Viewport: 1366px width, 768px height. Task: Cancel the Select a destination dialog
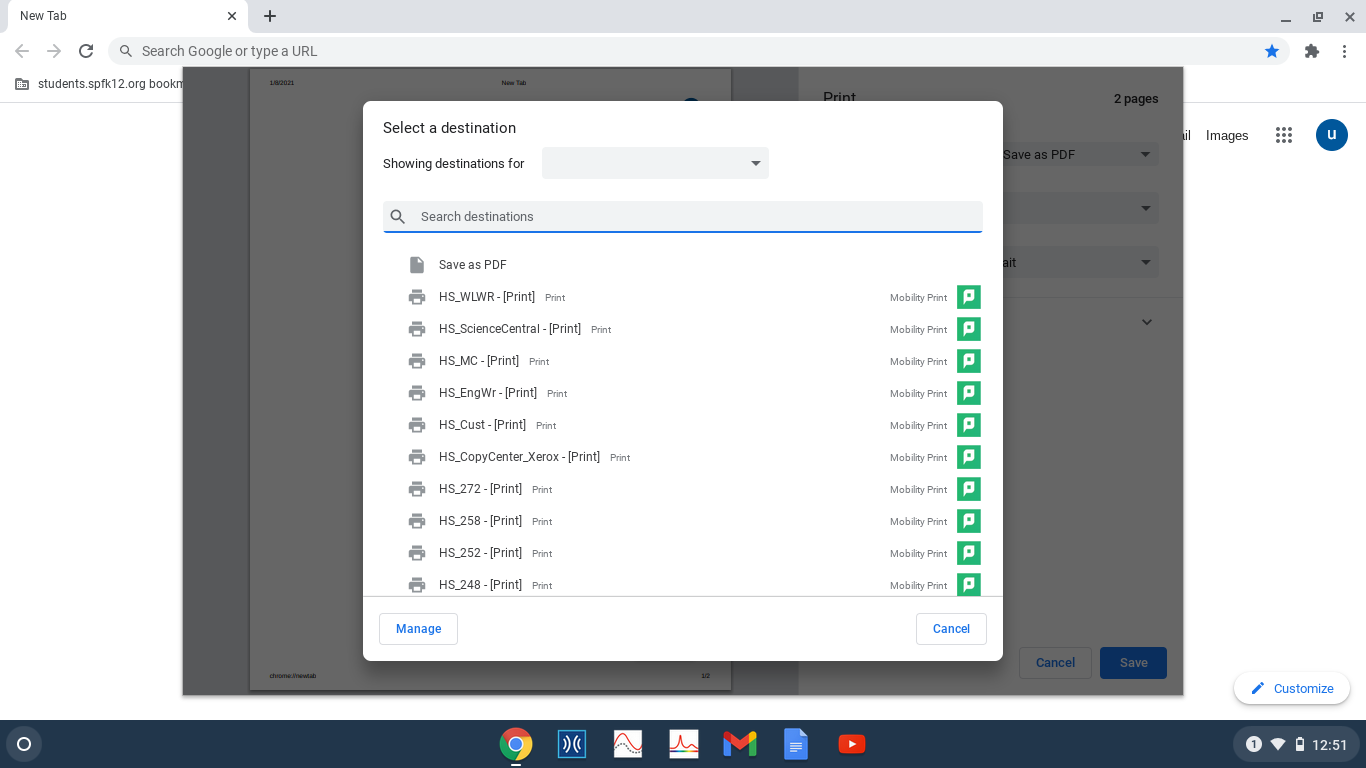pyautogui.click(x=951, y=629)
